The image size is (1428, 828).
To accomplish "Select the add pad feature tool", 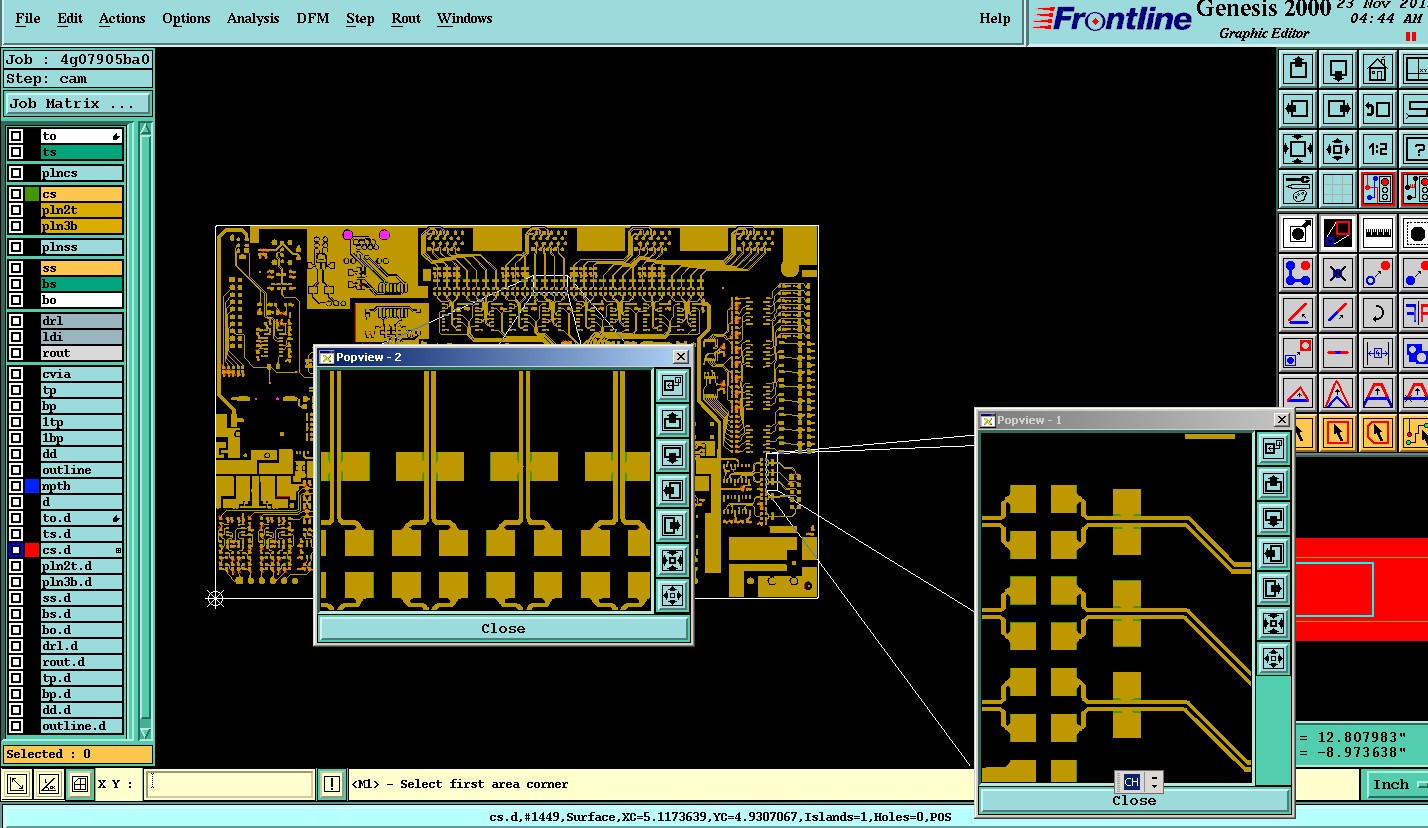I will coord(1298,233).
